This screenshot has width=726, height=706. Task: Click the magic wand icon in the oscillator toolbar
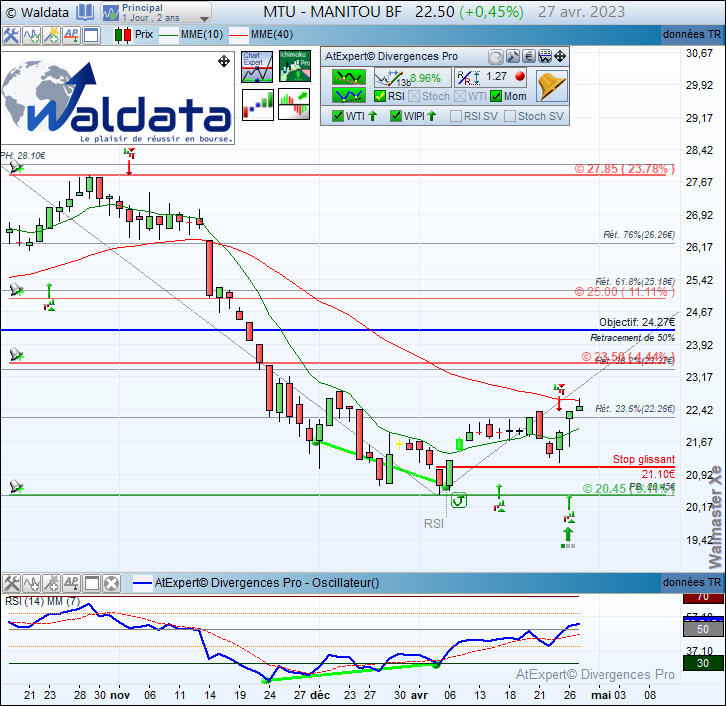tap(51, 583)
